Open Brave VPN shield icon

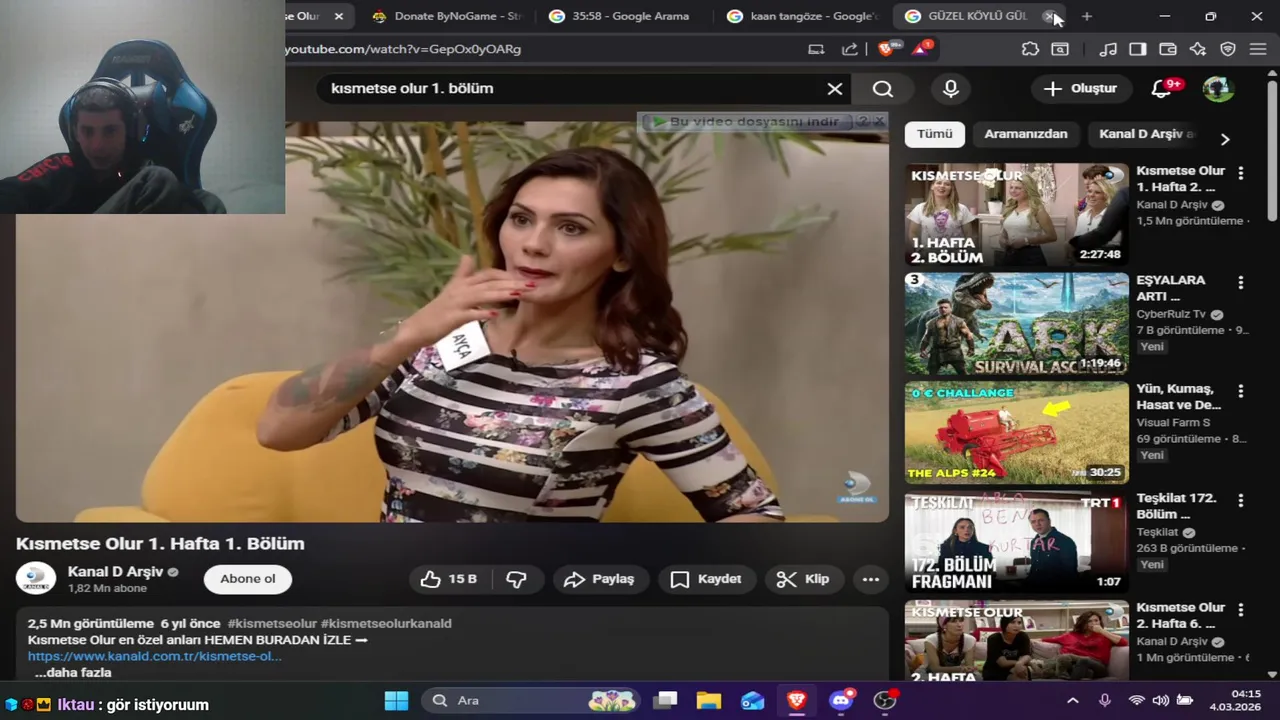1228,49
